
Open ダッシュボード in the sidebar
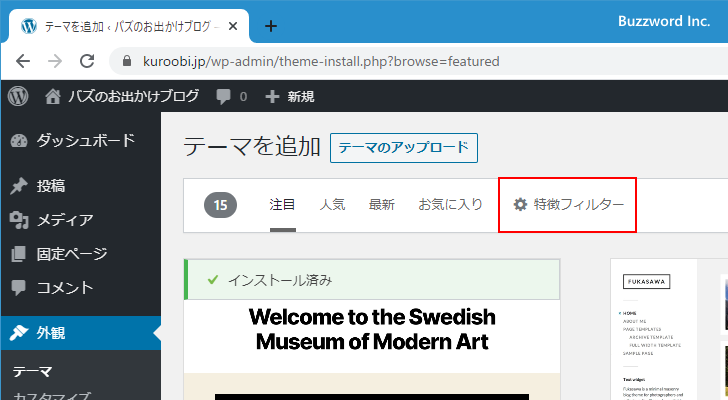(85, 141)
